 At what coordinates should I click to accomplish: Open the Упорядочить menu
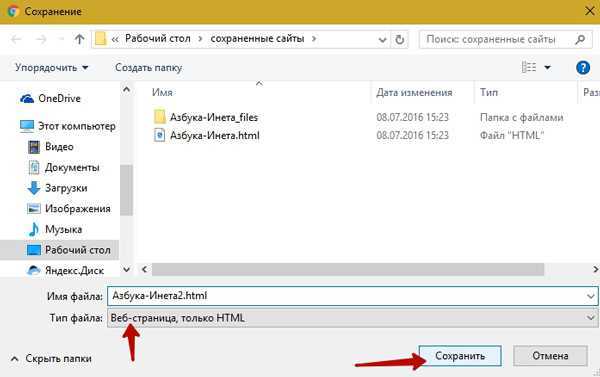click(52, 68)
